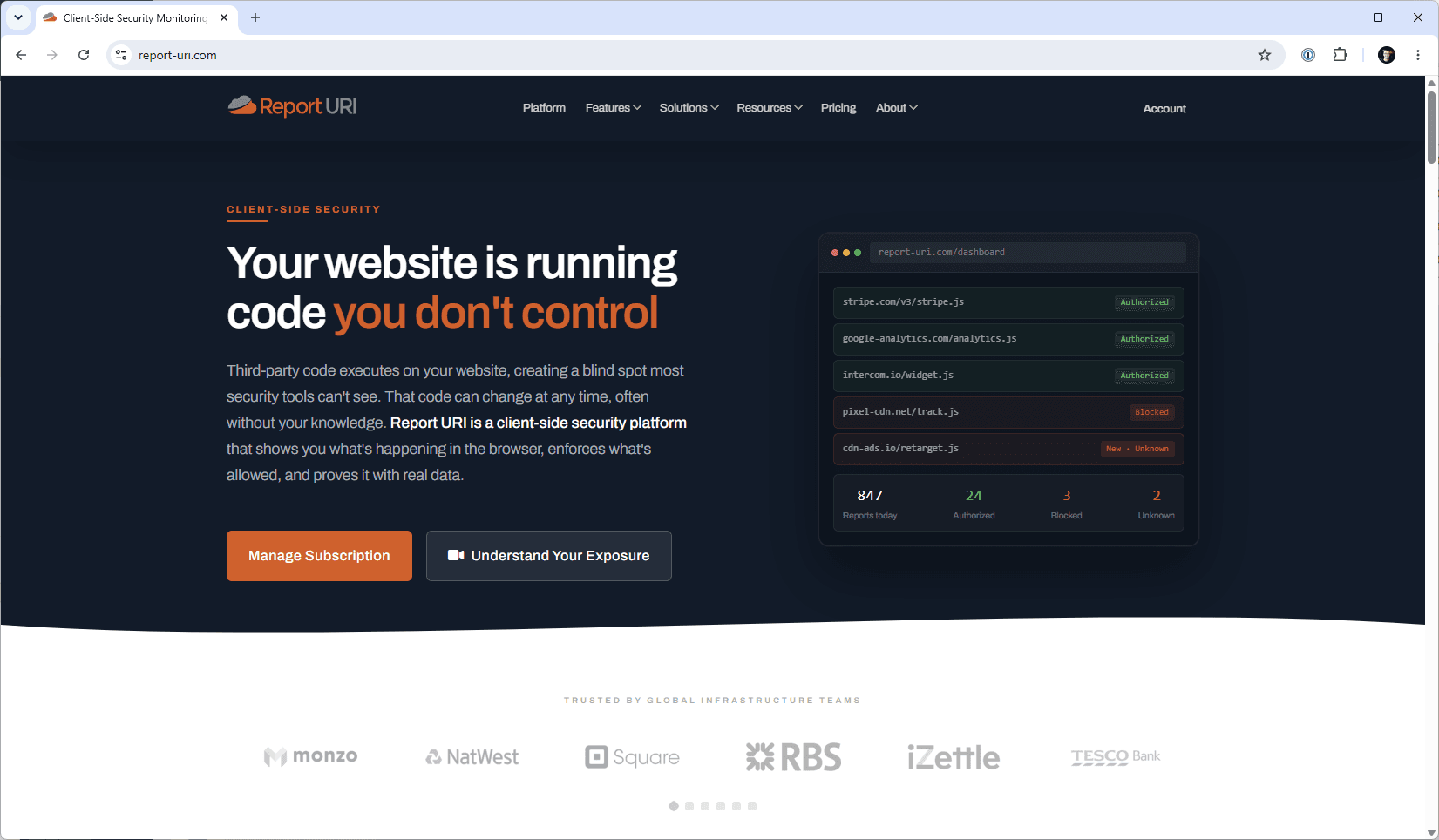Go back to the previous page

(21, 55)
